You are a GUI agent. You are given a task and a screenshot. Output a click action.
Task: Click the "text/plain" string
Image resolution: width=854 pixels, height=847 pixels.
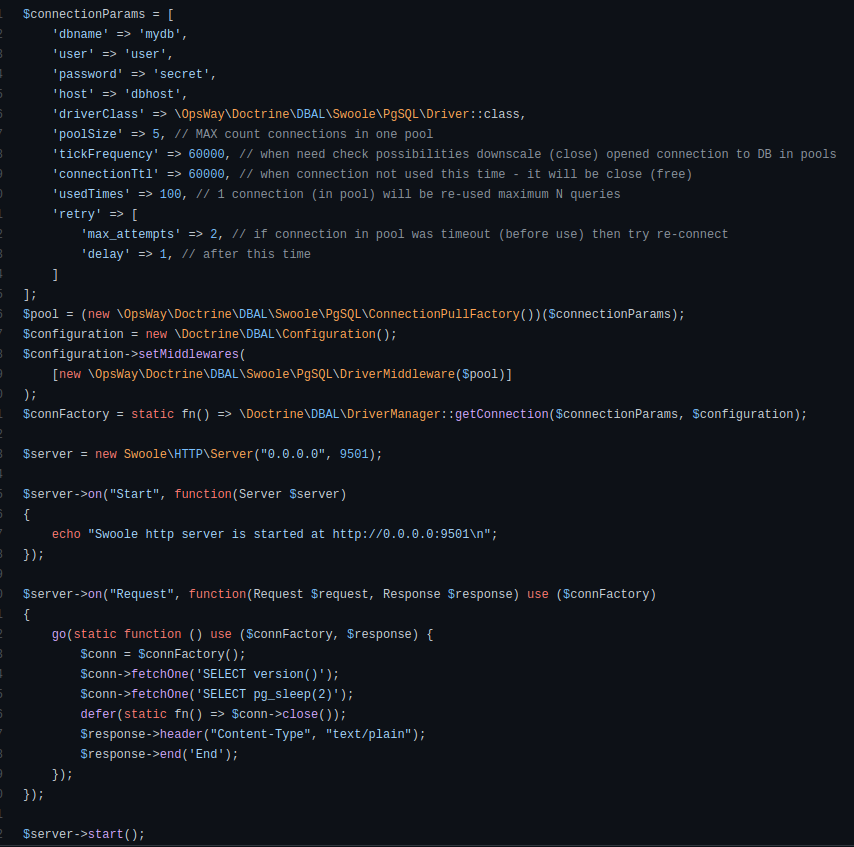(x=368, y=734)
